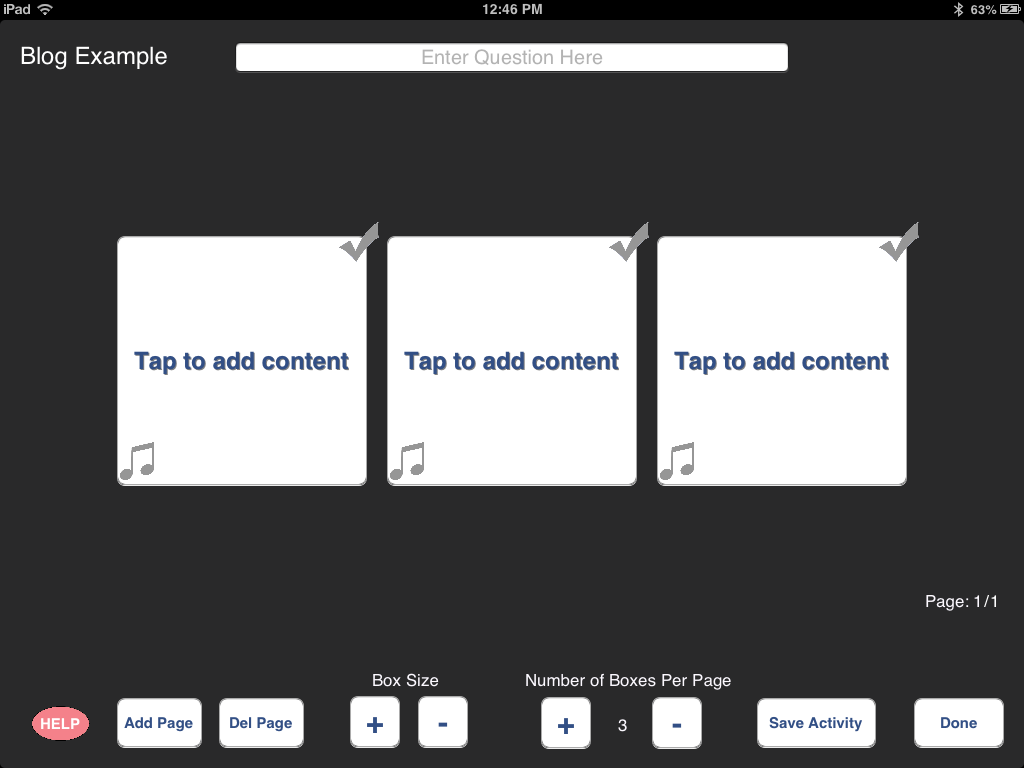Click the Del Page button
The height and width of the screenshot is (768, 1024).
[261, 723]
